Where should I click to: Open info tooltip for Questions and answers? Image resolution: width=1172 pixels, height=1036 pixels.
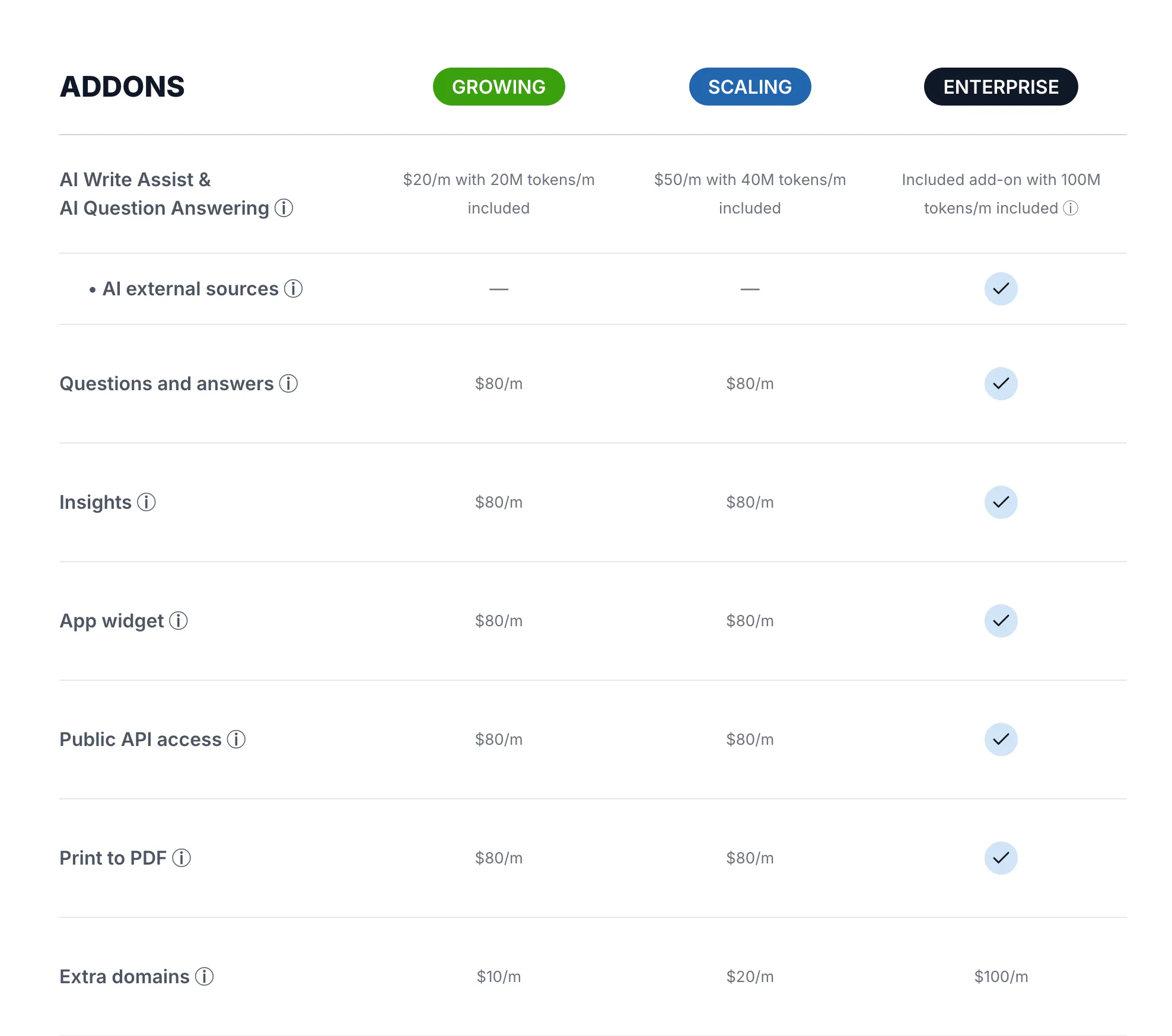[288, 384]
